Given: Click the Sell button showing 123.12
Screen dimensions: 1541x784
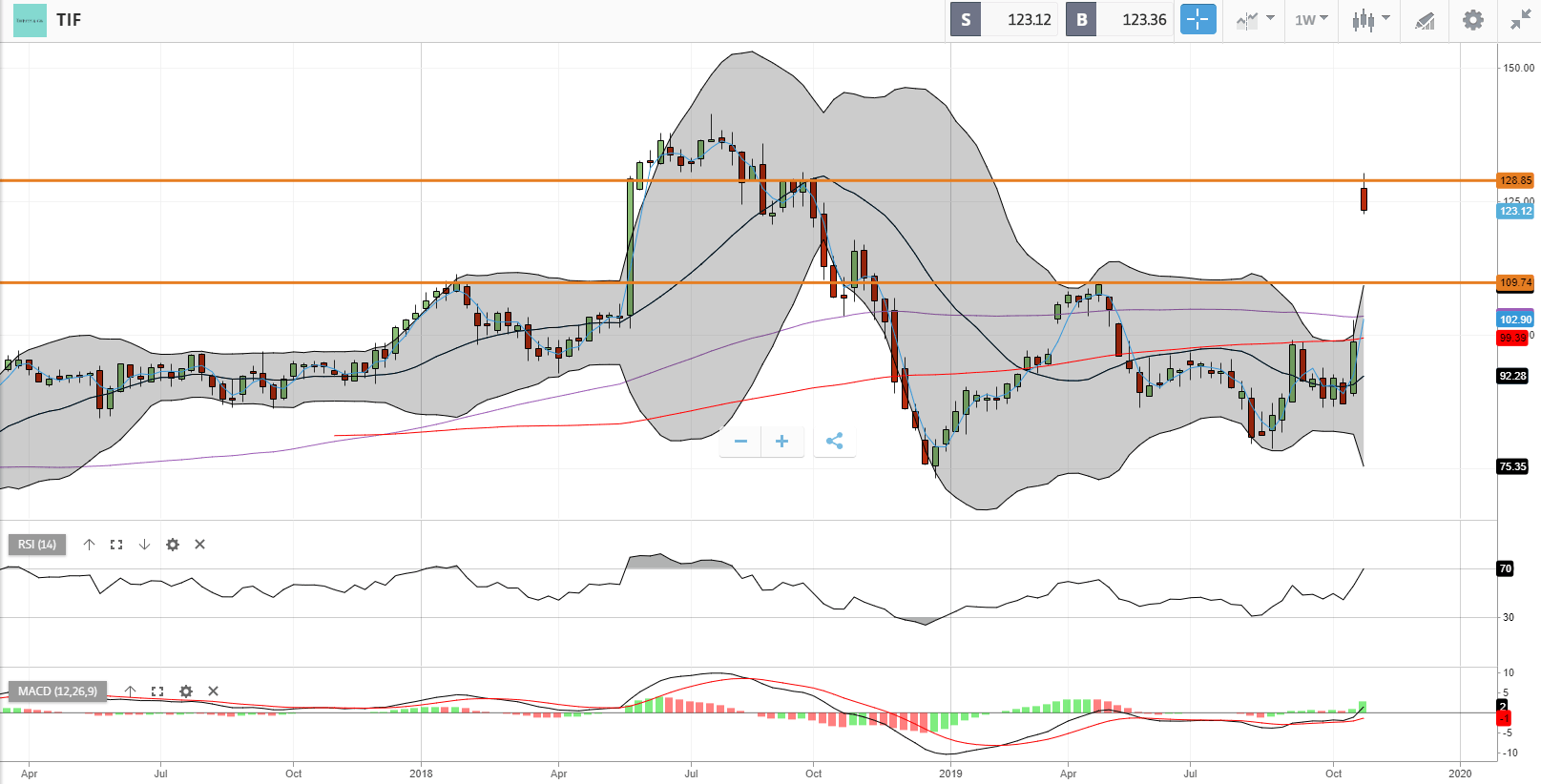Looking at the screenshot, I should pos(1004,20).
